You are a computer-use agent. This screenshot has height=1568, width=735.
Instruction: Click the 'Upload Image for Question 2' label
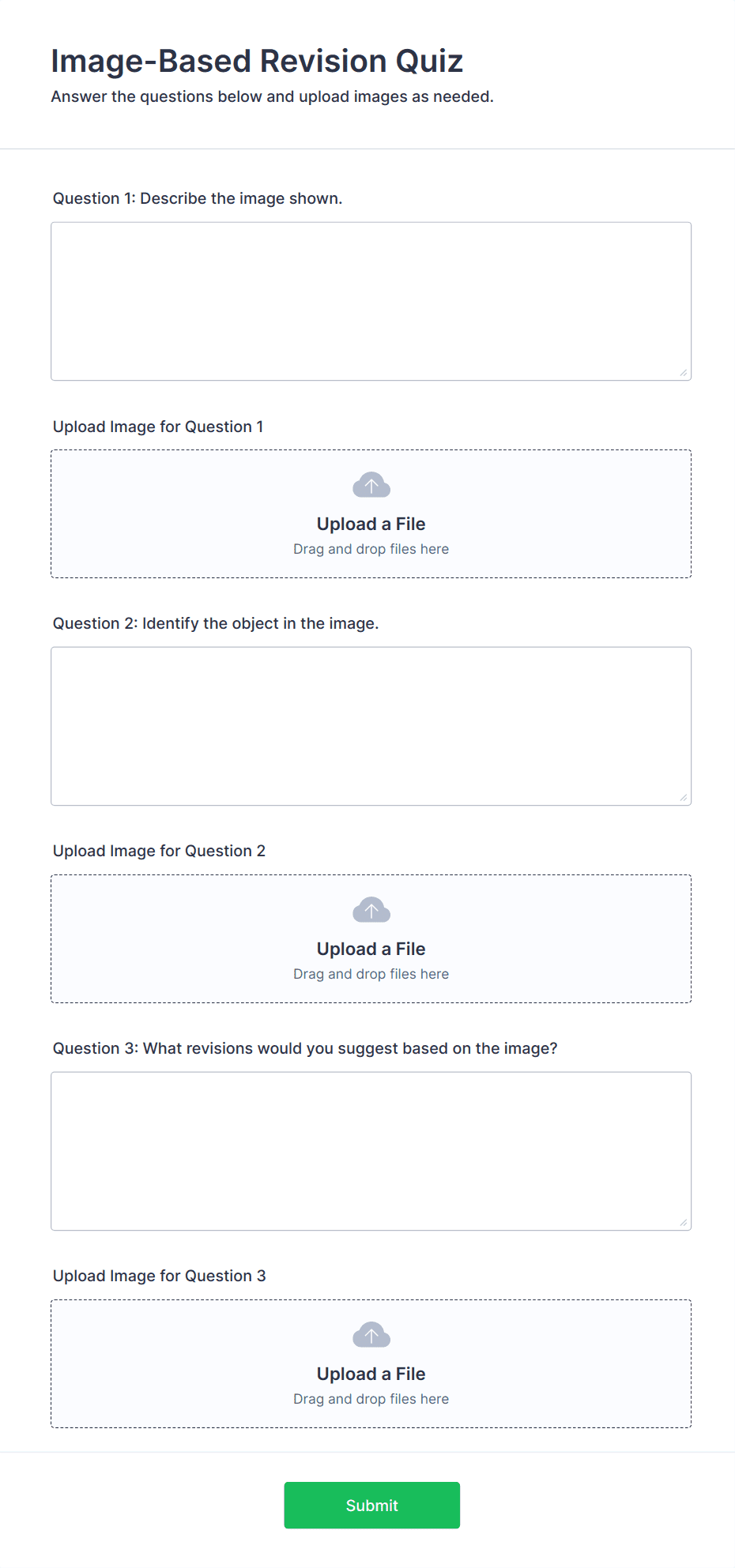pyautogui.click(x=159, y=851)
